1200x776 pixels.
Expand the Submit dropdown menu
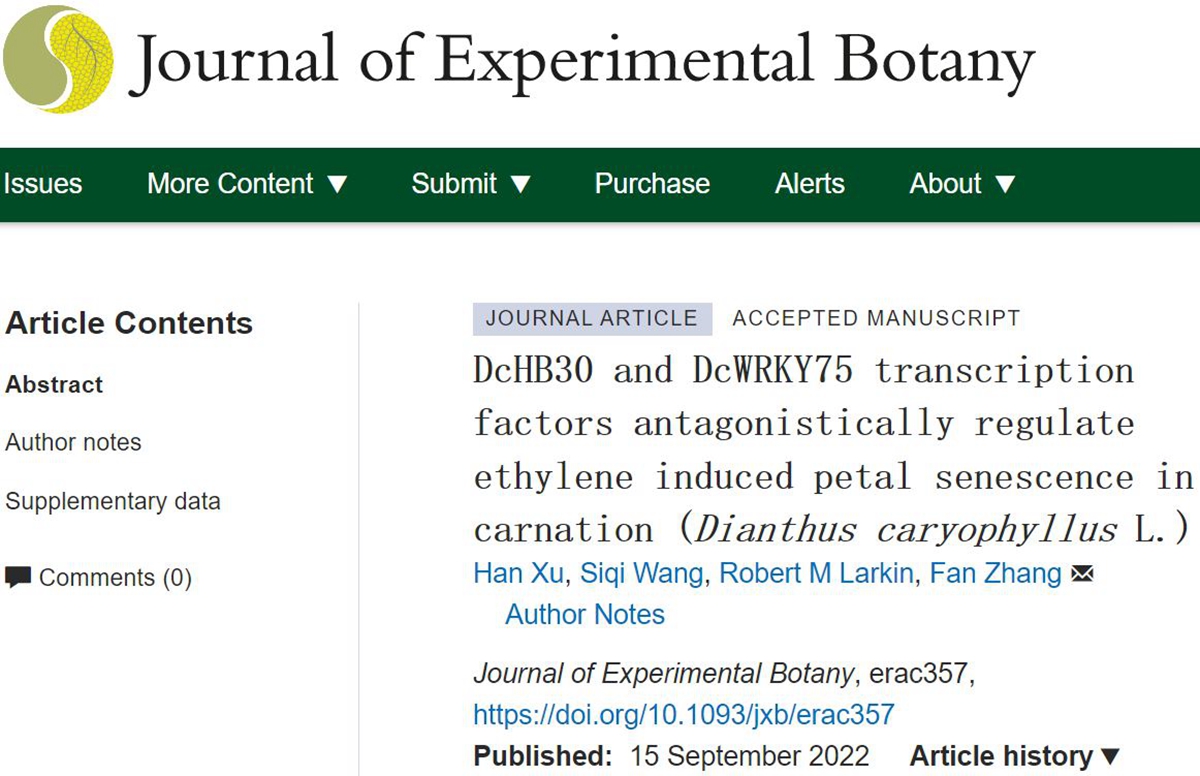(x=471, y=184)
